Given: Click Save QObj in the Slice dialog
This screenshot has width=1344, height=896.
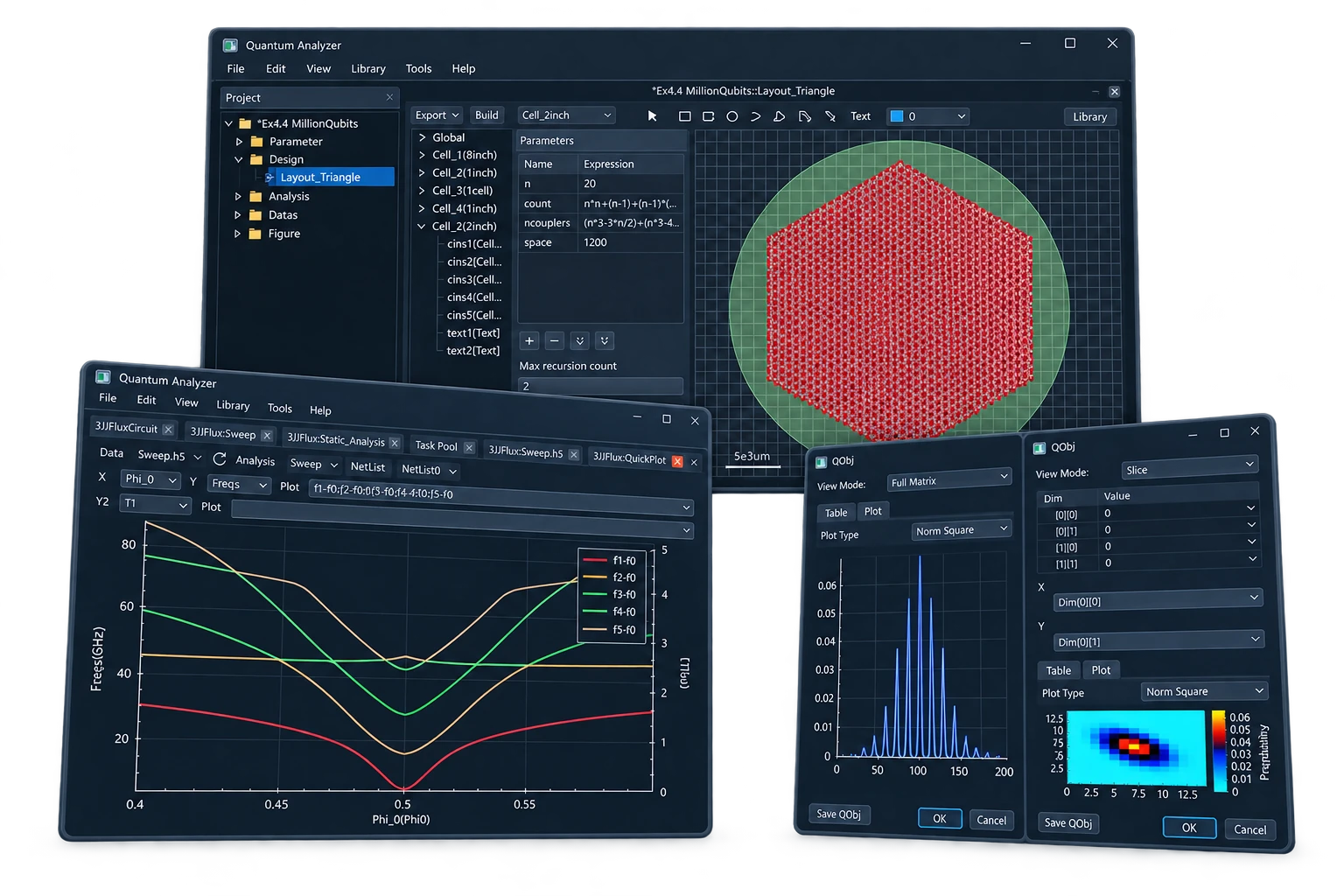Looking at the screenshot, I should click(x=1068, y=822).
